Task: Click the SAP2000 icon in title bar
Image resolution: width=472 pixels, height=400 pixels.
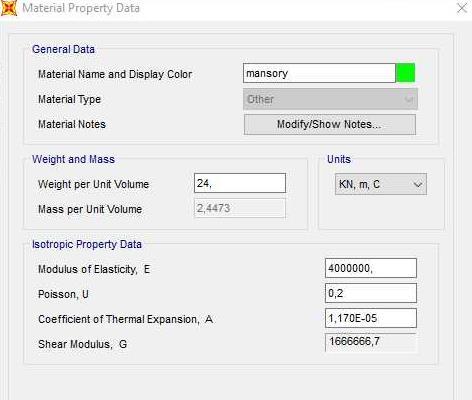Action: click(x=9, y=8)
